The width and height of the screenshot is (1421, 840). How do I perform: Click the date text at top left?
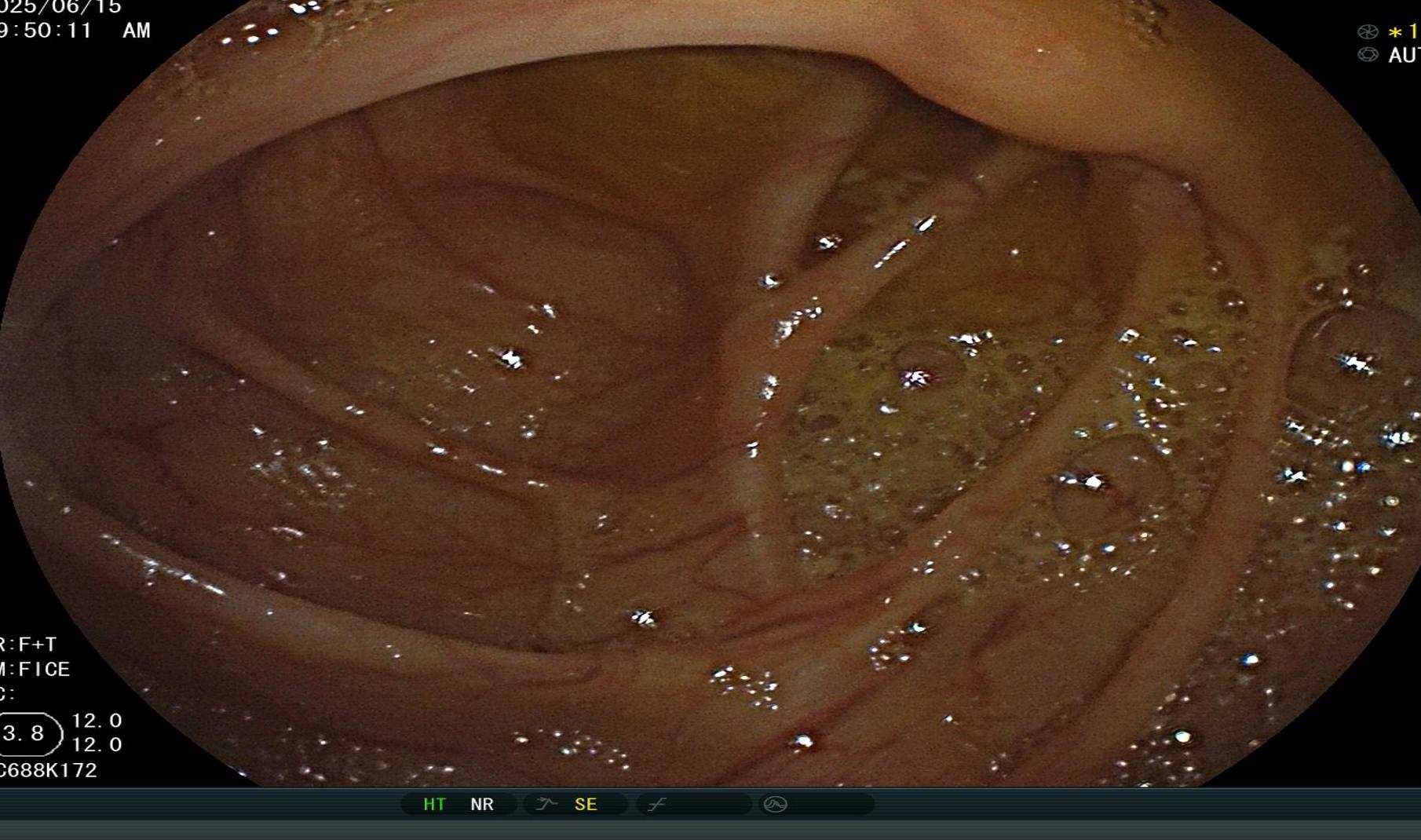(x=60, y=8)
